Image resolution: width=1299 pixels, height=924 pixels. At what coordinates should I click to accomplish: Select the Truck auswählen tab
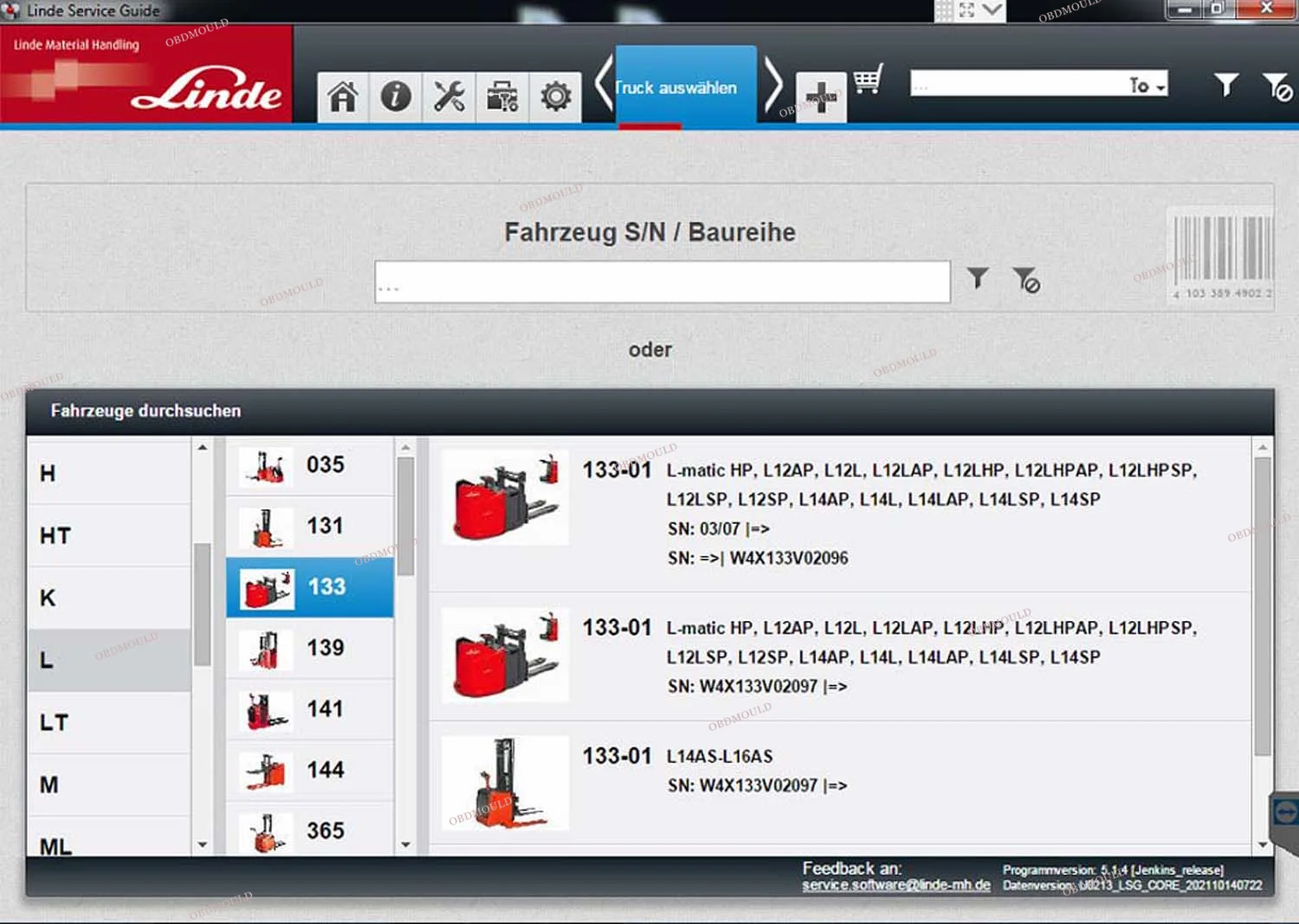pos(686,87)
